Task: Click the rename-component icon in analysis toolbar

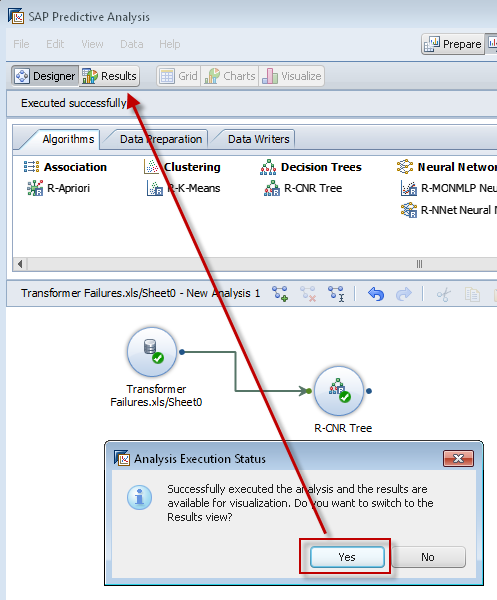Action: coord(336,294)
